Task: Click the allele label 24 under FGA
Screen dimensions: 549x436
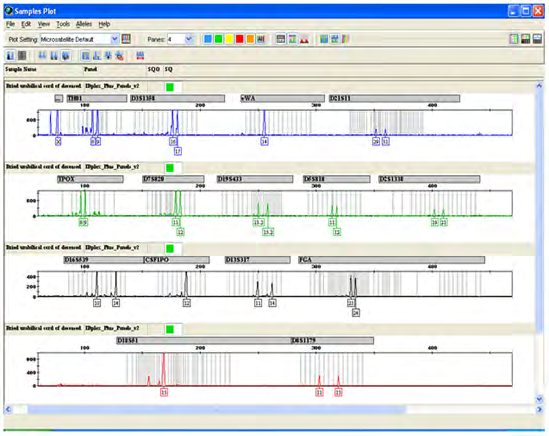Action: point(356,313)
